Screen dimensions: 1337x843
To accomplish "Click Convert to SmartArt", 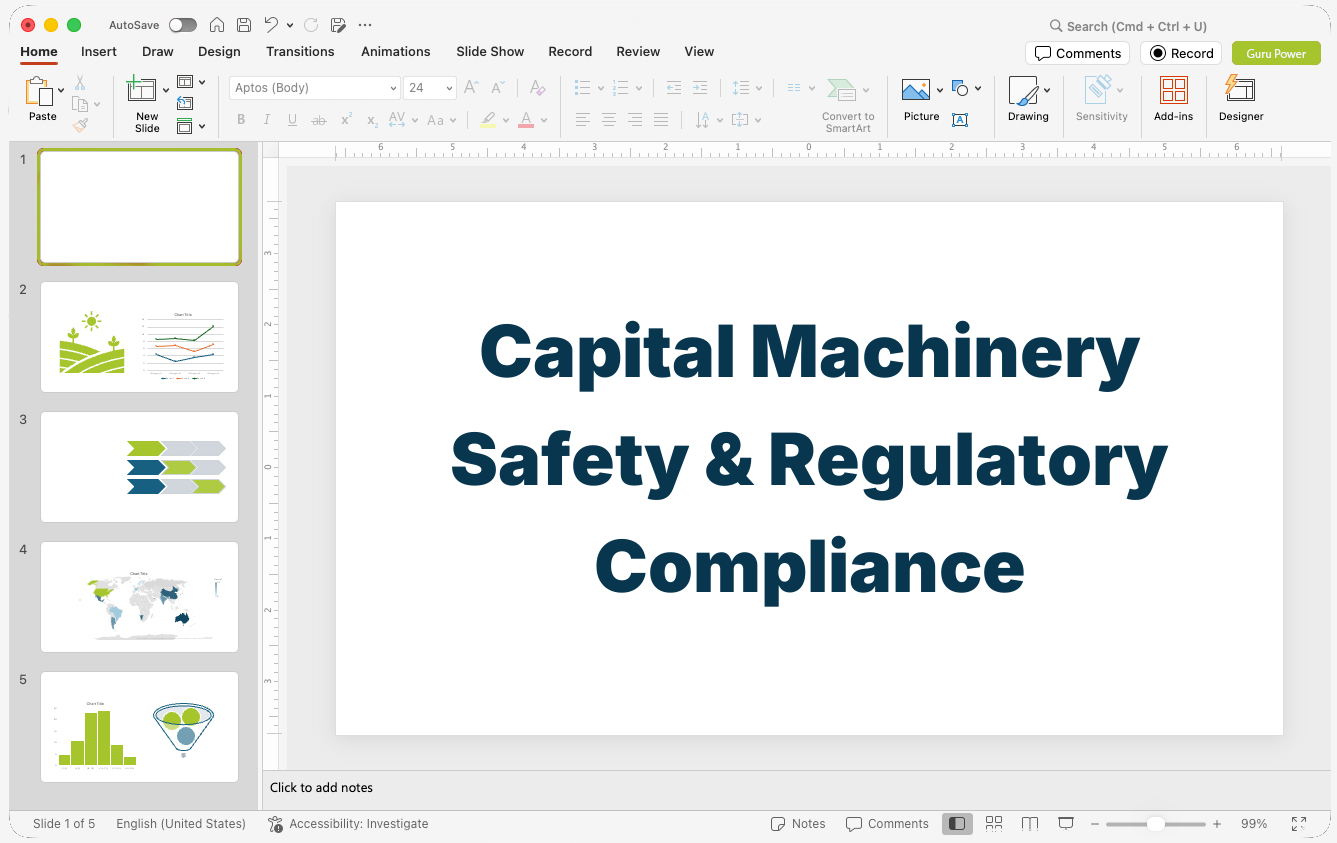I will [848, 105].
